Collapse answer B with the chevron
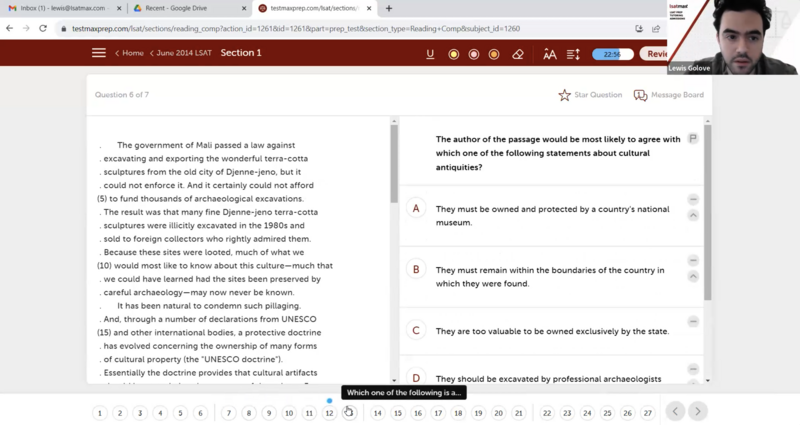Screen dimensions: 800x425 coord(693,277)
